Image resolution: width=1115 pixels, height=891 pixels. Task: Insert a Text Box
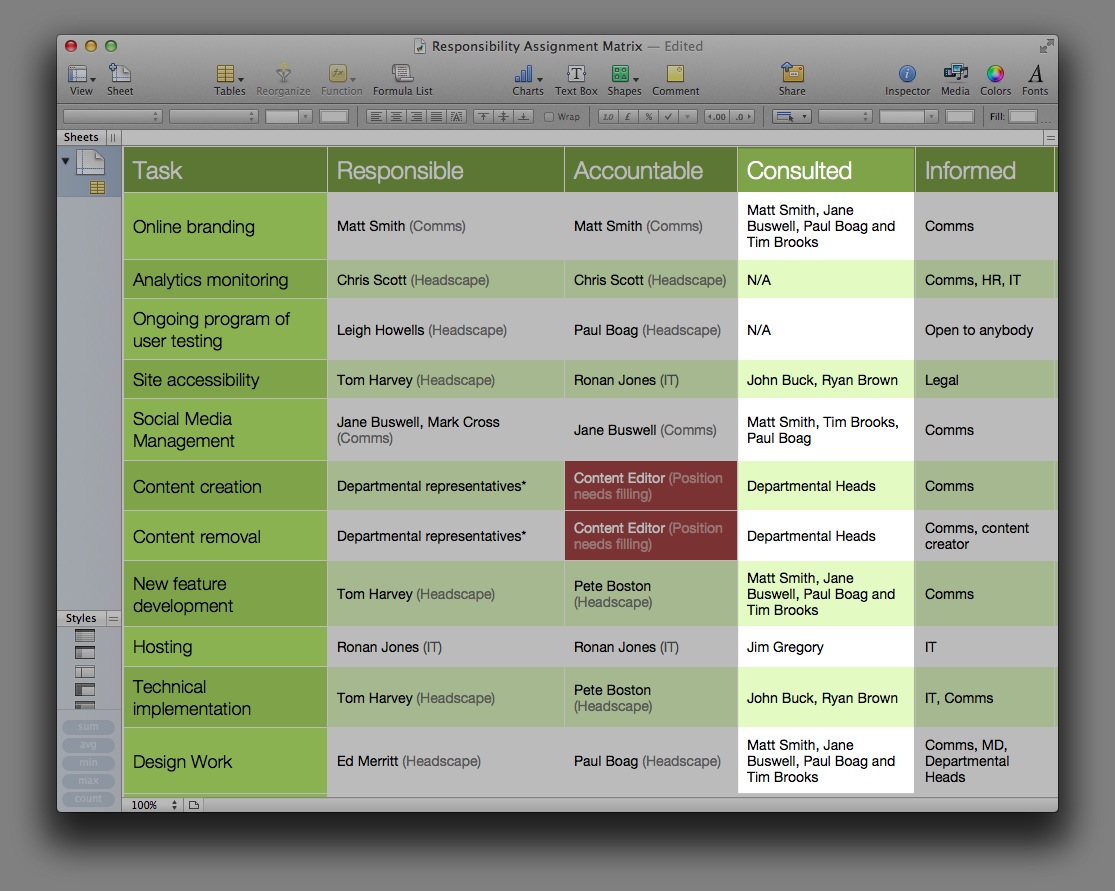pyautogui.click(x=576, y=80)
